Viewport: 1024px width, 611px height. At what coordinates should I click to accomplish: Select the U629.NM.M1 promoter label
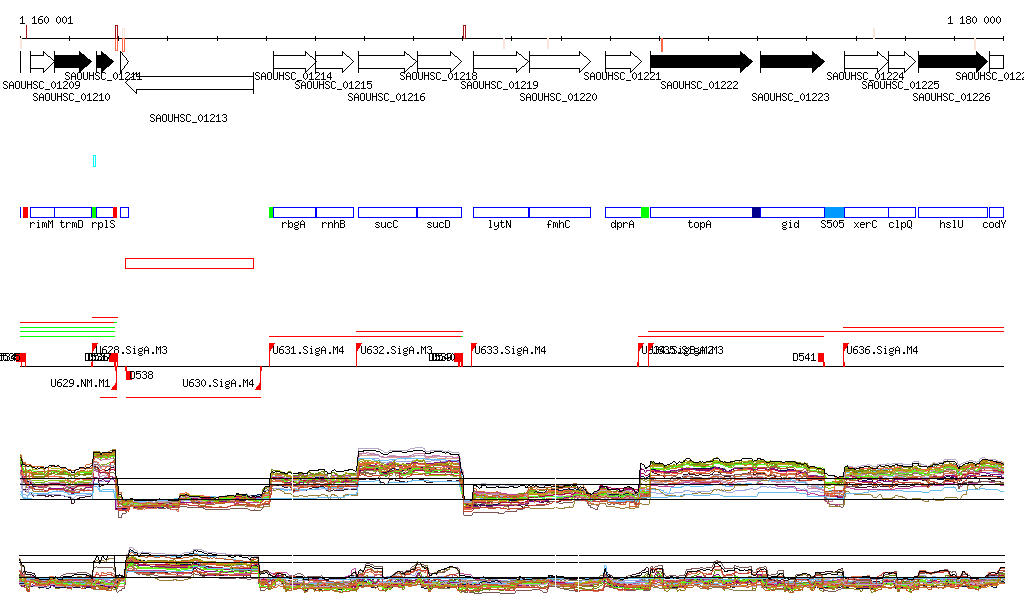point(80,383)
